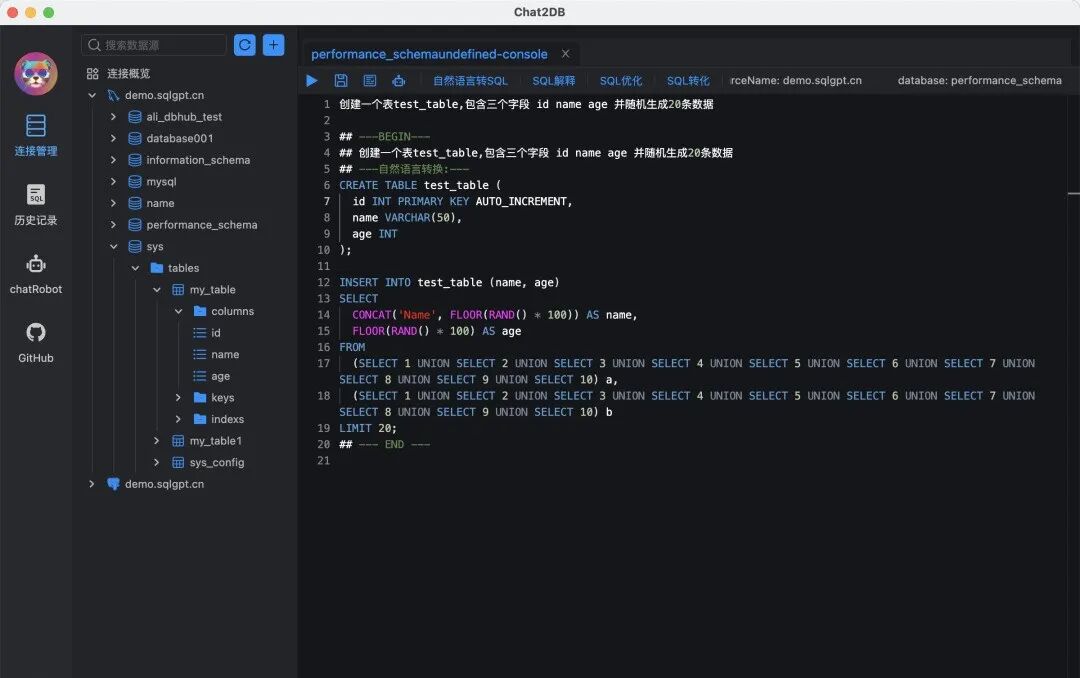1080x678 pixels.
Task: Save the console using the disk icon
Action: [341, 81]
